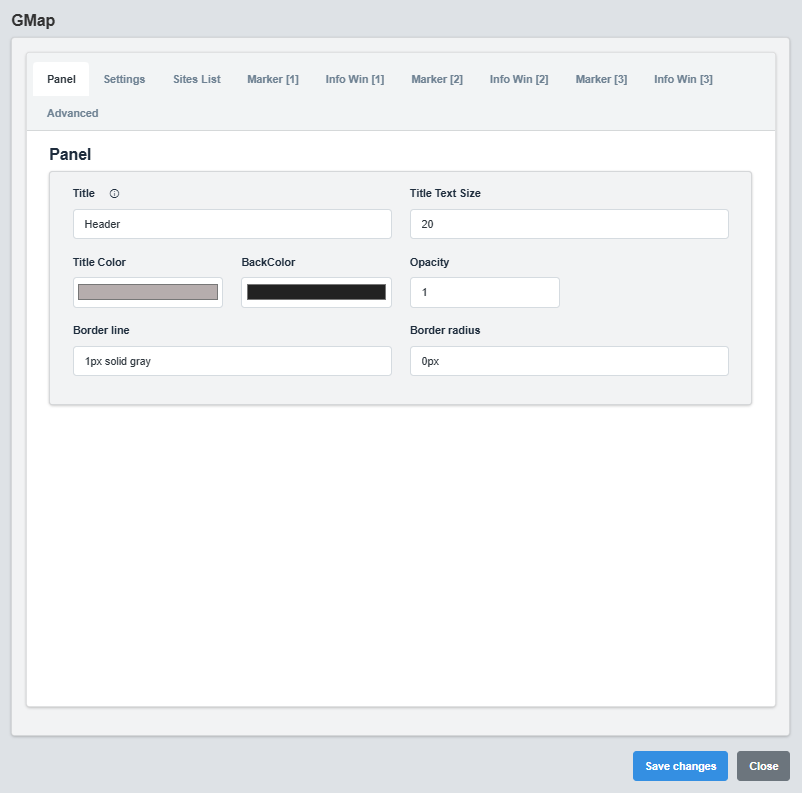
Task: Open the BackColor color picker
Action: click(x=315, y=291)
